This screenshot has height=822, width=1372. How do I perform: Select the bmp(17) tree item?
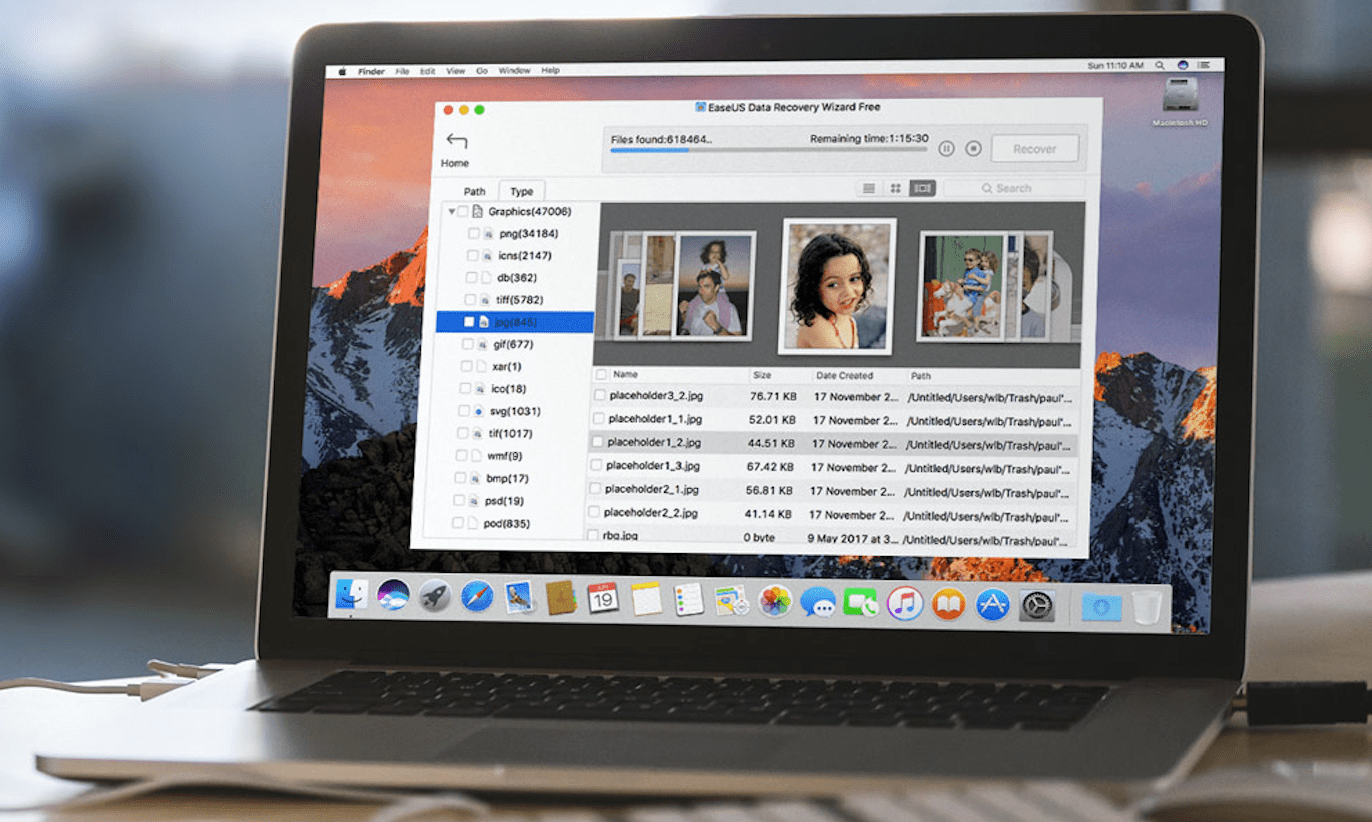pos(507,478)
